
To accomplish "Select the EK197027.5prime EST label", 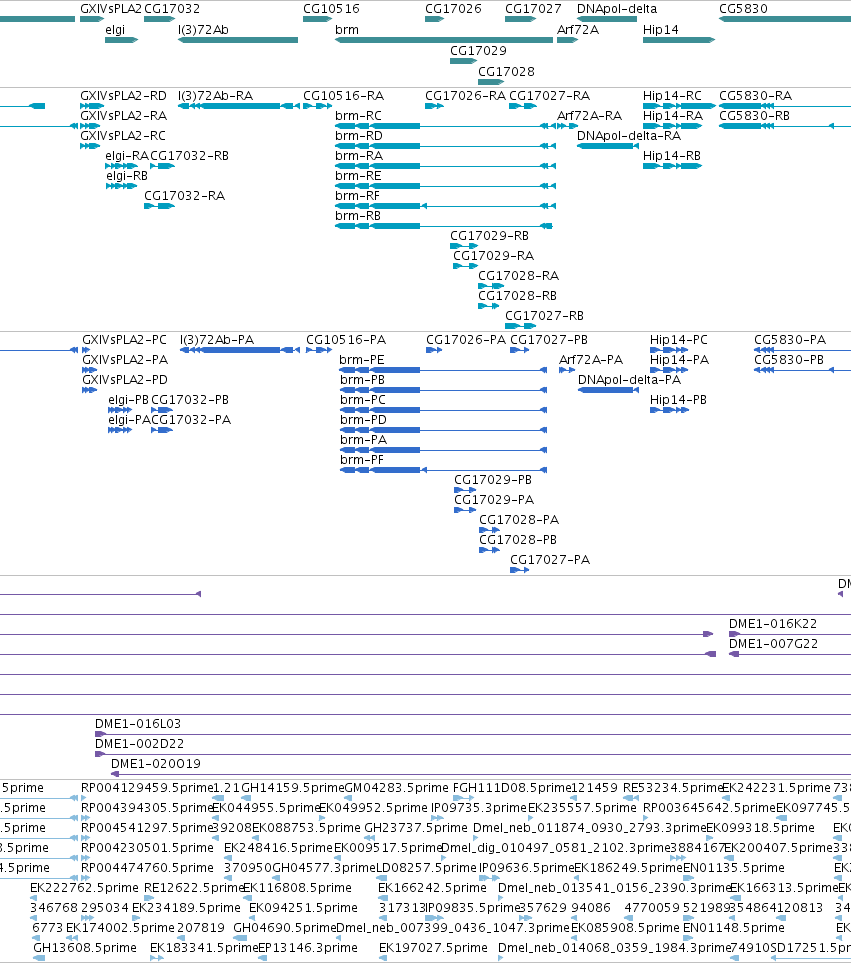I will [x=433, y=948].
